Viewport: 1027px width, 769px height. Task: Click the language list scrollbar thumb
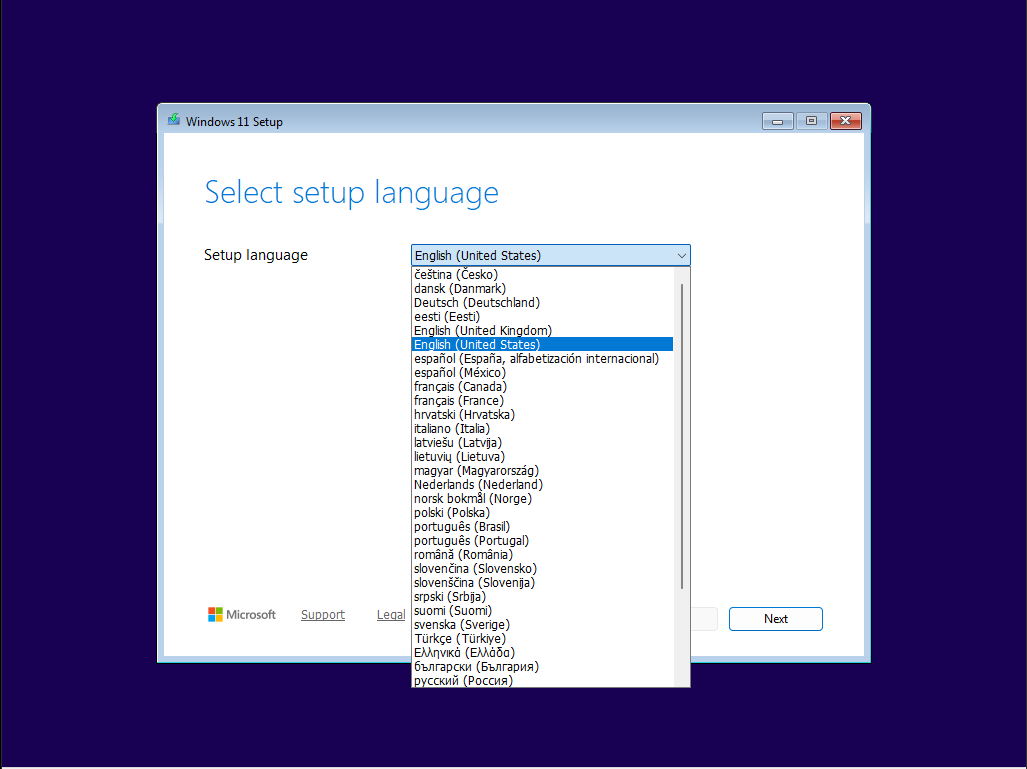coord(682,436)
